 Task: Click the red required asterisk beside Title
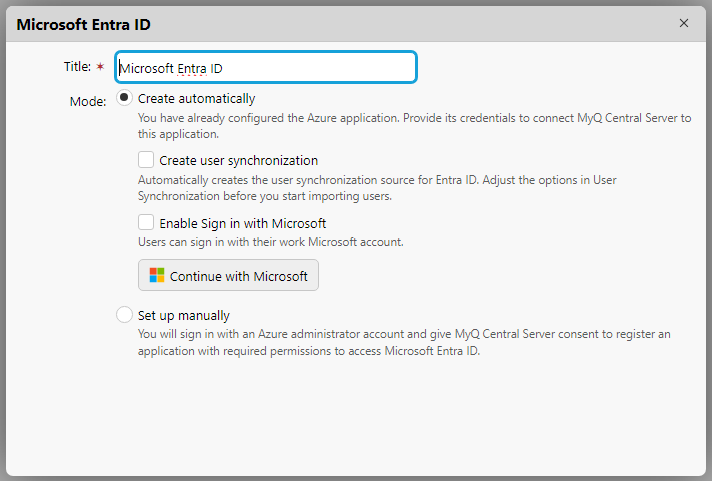[100, 67]
